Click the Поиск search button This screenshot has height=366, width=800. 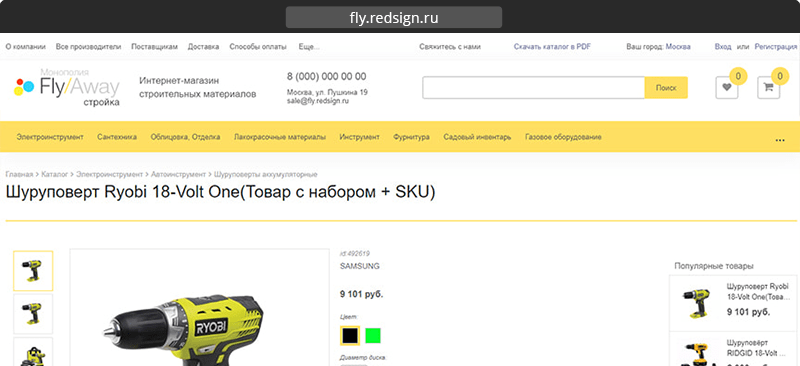coord(666,87)
